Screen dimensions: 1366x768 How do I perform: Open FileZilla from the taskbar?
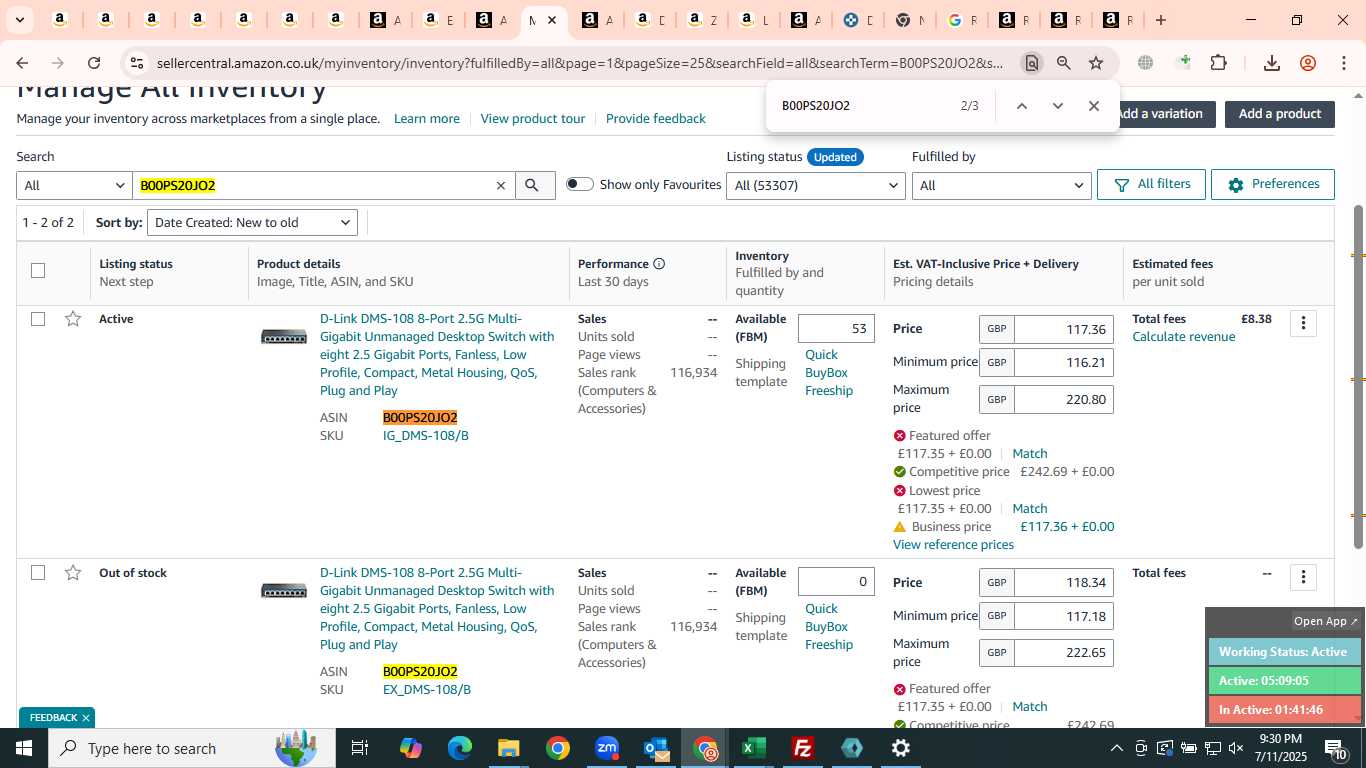tap(802, 748)
